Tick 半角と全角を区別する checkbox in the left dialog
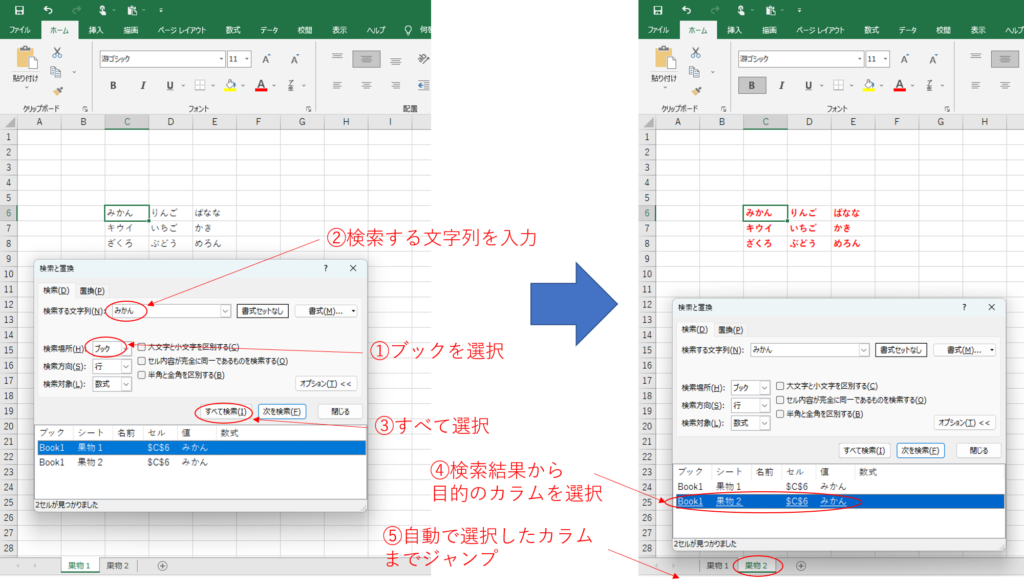1024x585 pixels. [x=142, y=375]
